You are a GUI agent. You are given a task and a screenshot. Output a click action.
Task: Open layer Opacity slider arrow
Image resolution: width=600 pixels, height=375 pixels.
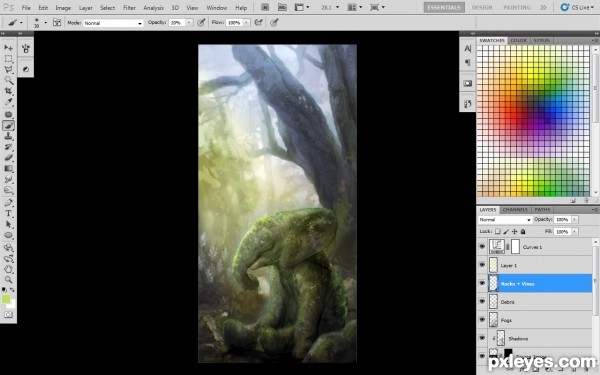[574, 219]
